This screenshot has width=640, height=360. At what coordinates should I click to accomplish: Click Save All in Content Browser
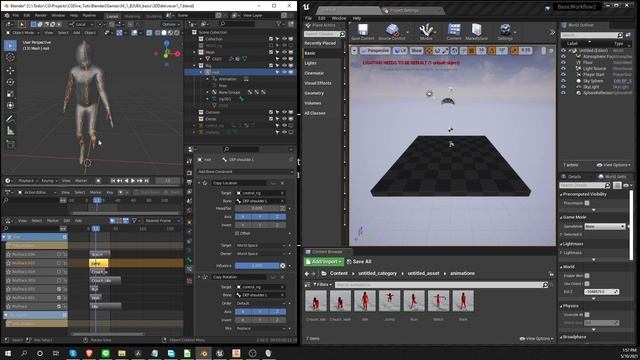[359, 262]
